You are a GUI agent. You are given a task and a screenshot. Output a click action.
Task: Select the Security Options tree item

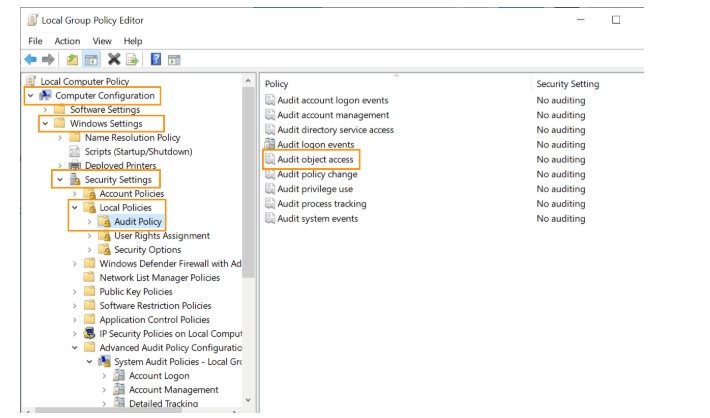coord(148,250)
